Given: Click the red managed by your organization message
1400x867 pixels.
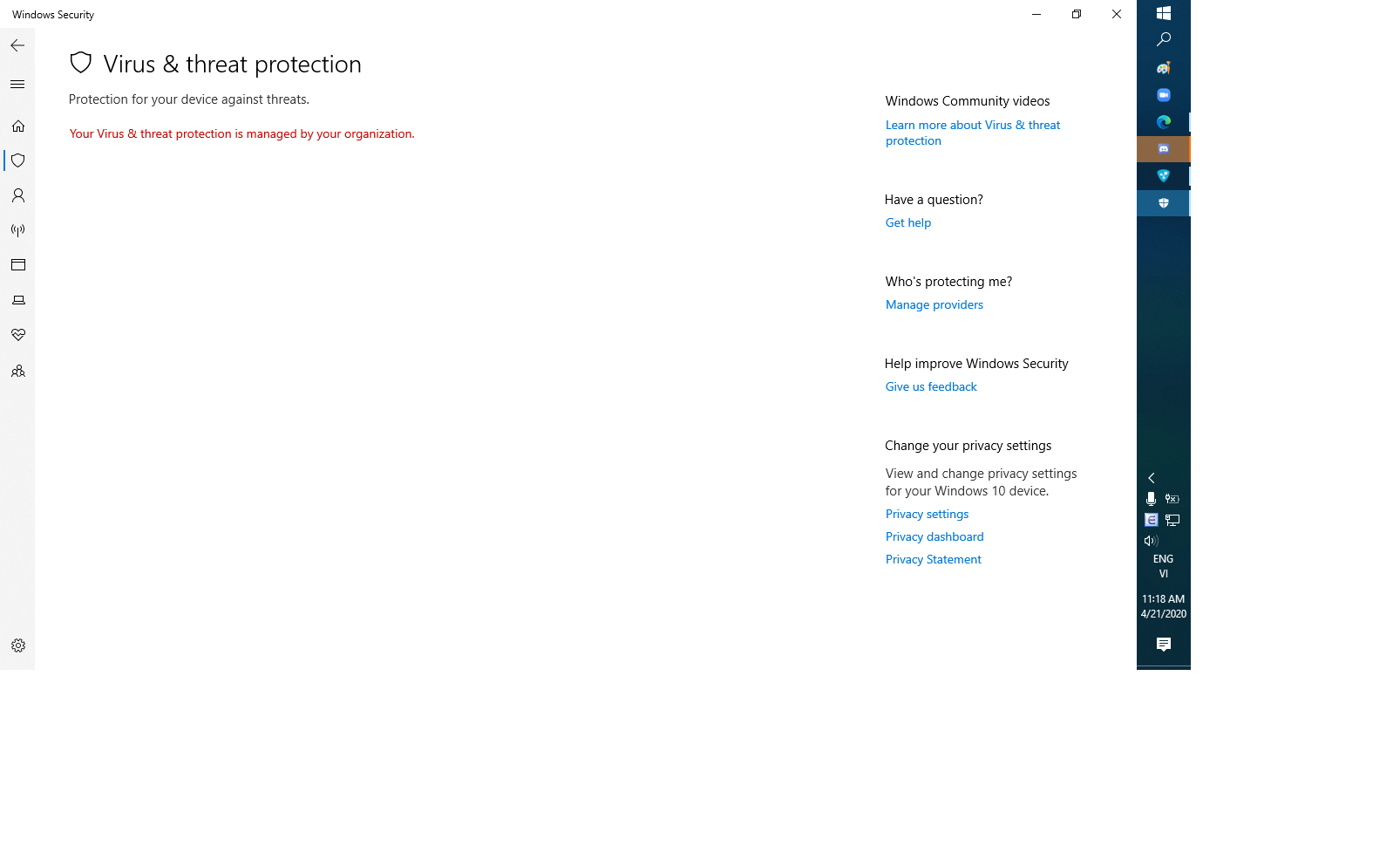Looking at the screenshot, I should (x=241, y=133).
